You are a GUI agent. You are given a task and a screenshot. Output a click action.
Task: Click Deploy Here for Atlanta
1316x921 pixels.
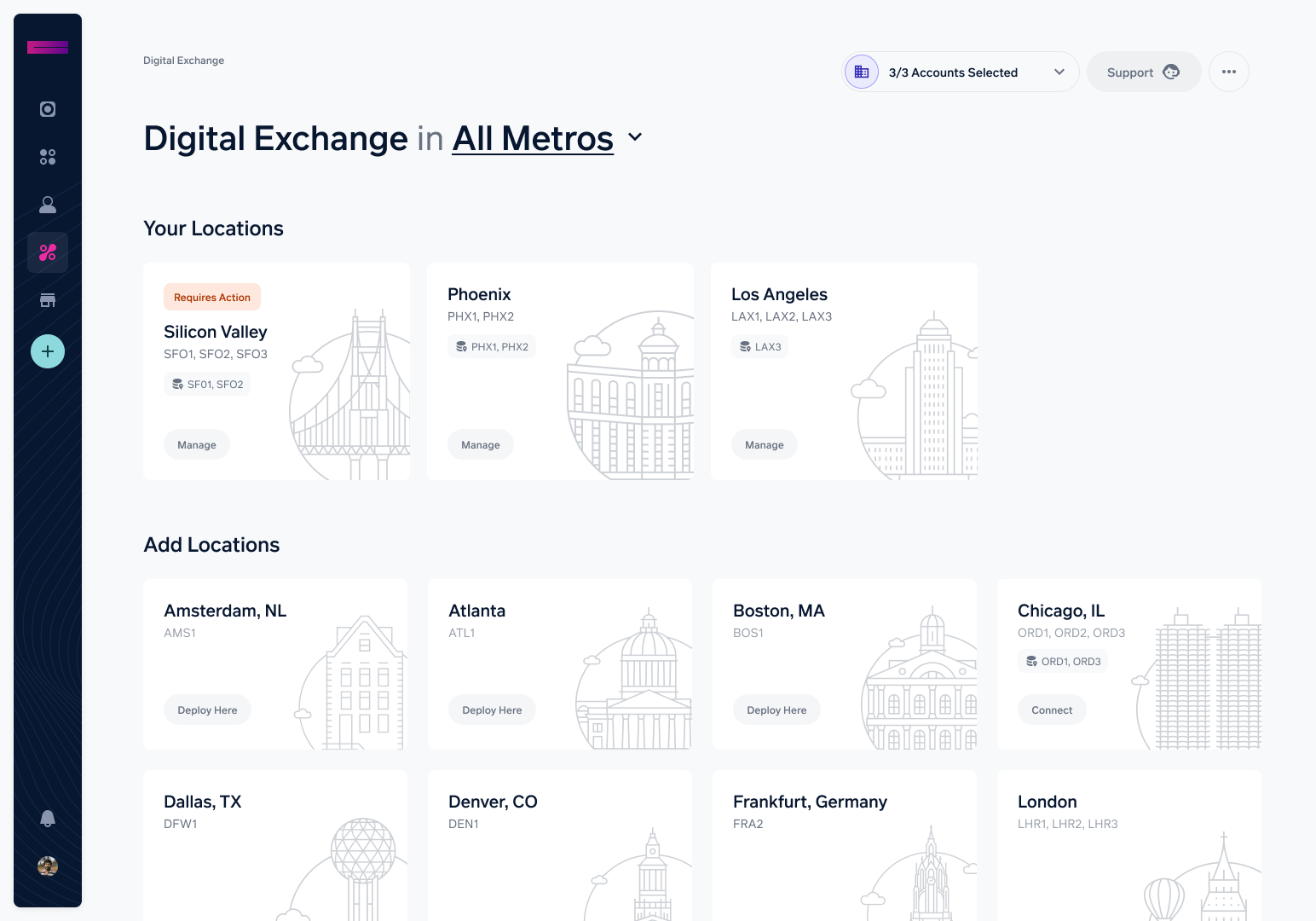click(492, 710)
